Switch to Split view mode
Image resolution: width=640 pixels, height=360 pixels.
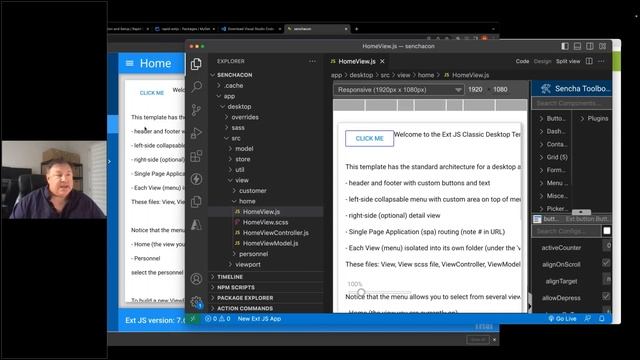pos(568,61)
